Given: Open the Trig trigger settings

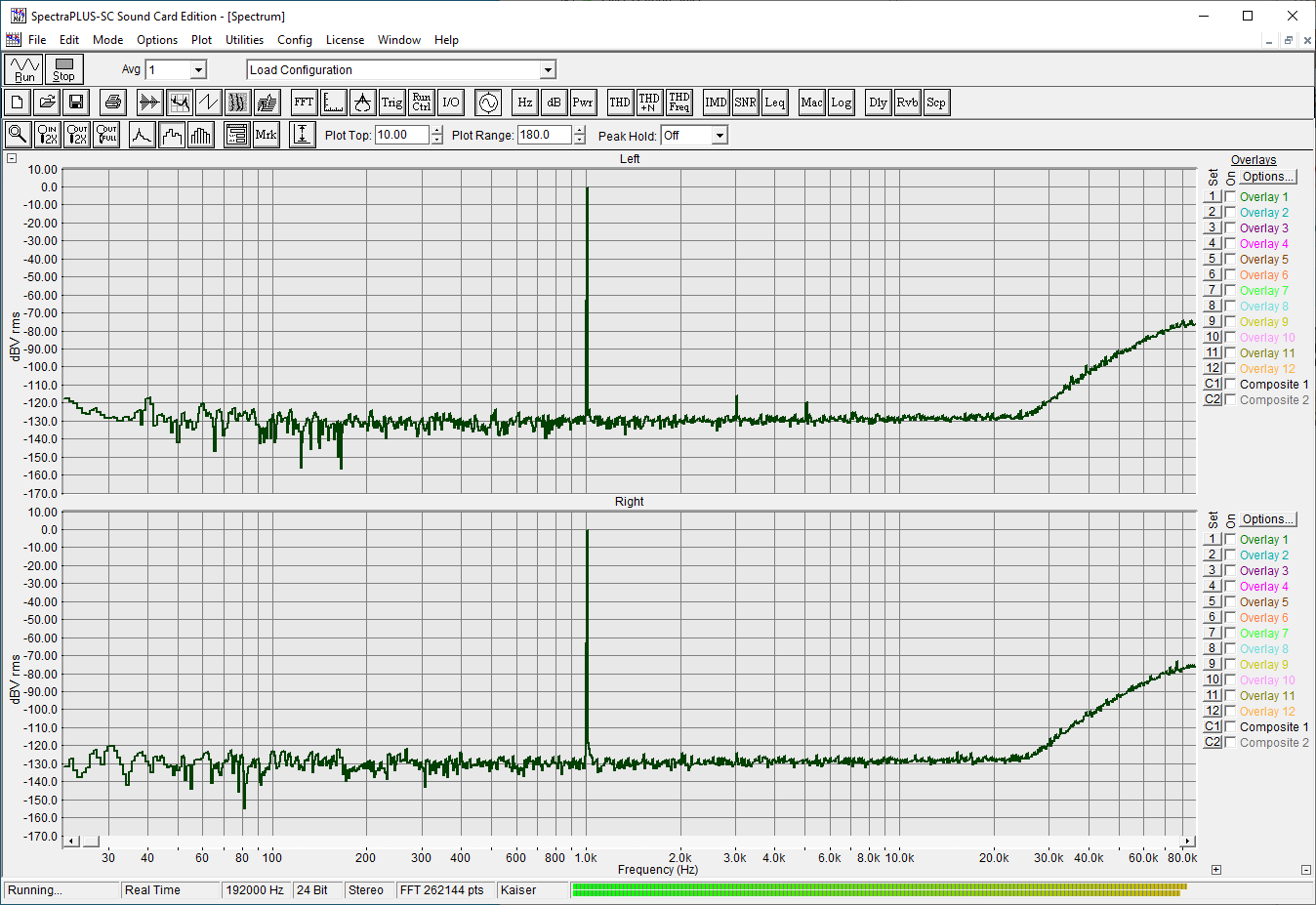Looking at the screenshot, I should click(x=391, y=103).
